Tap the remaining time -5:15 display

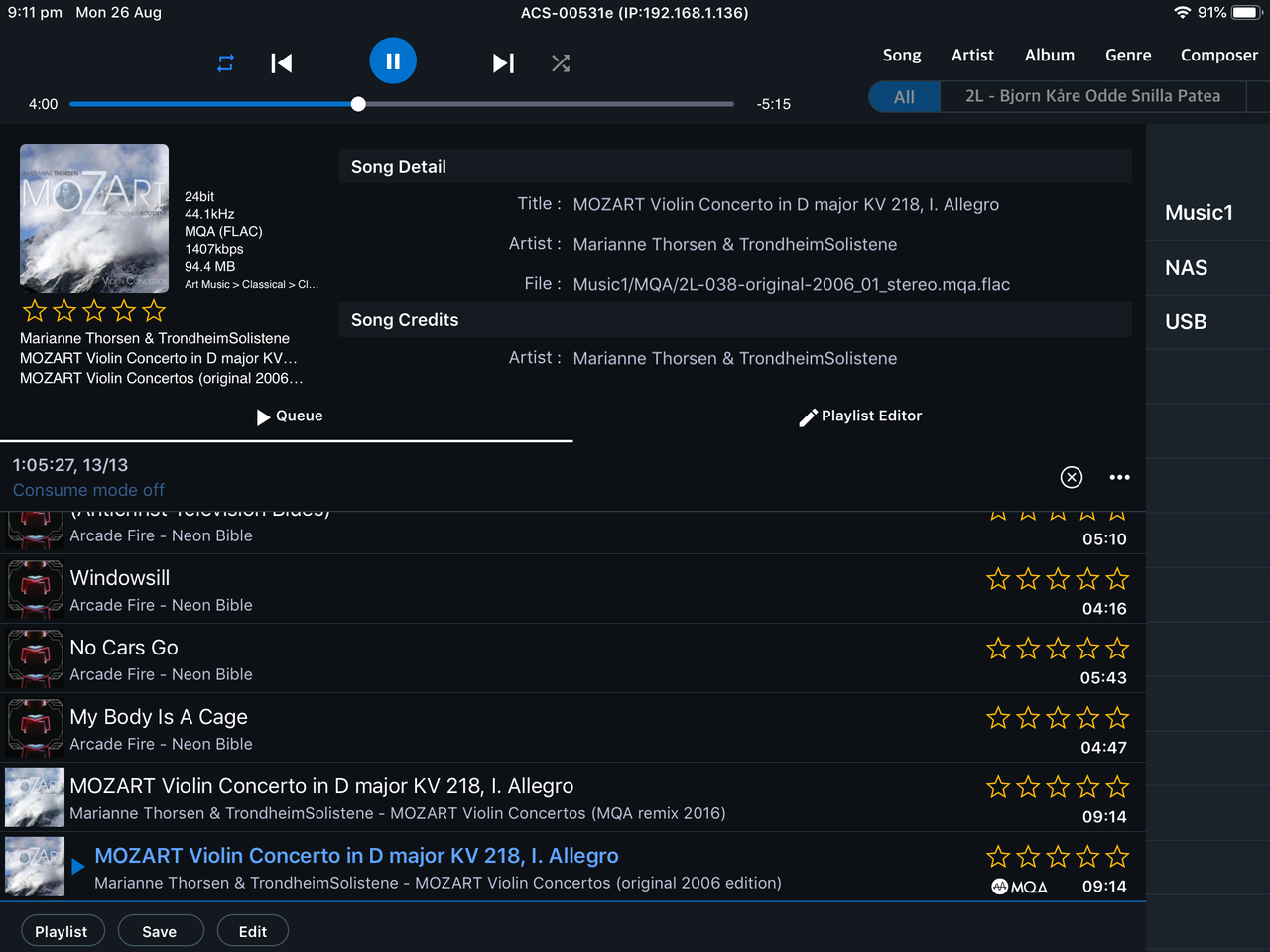tap(774, 104)
